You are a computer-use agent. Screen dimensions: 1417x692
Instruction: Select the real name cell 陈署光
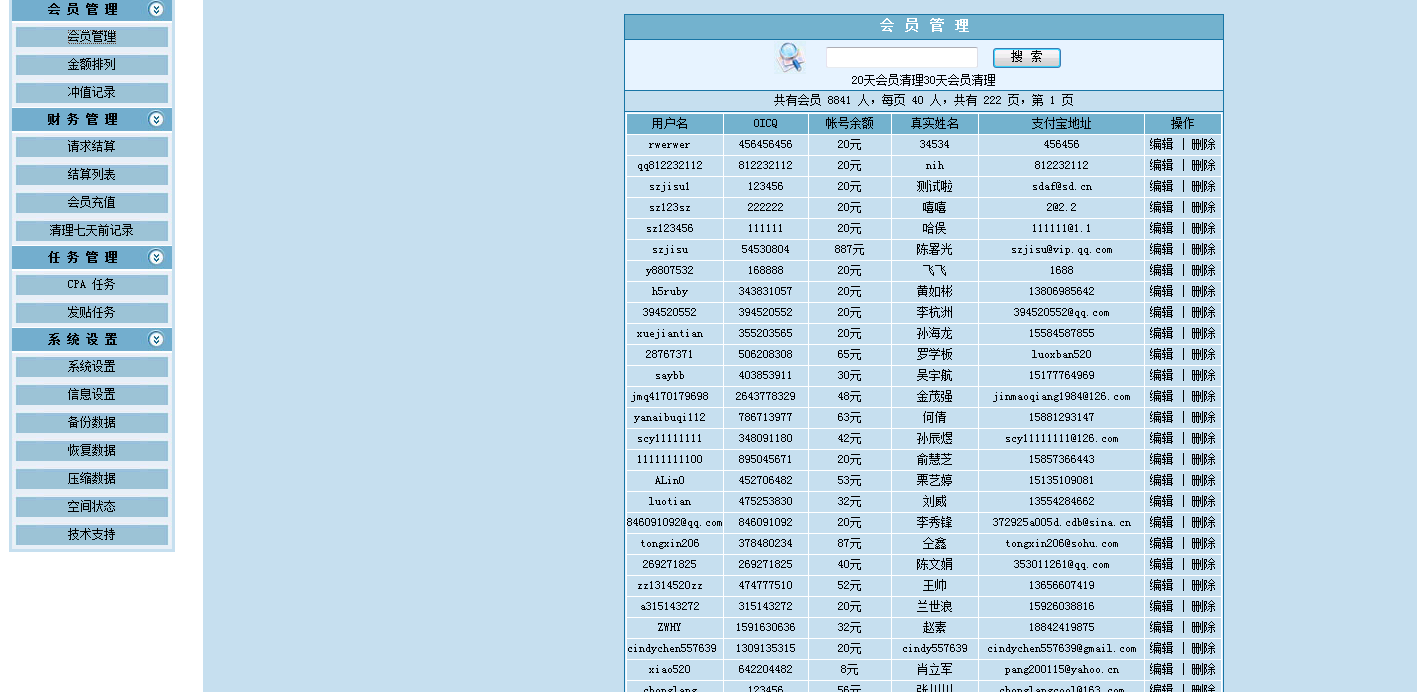(x=934, y=250)
